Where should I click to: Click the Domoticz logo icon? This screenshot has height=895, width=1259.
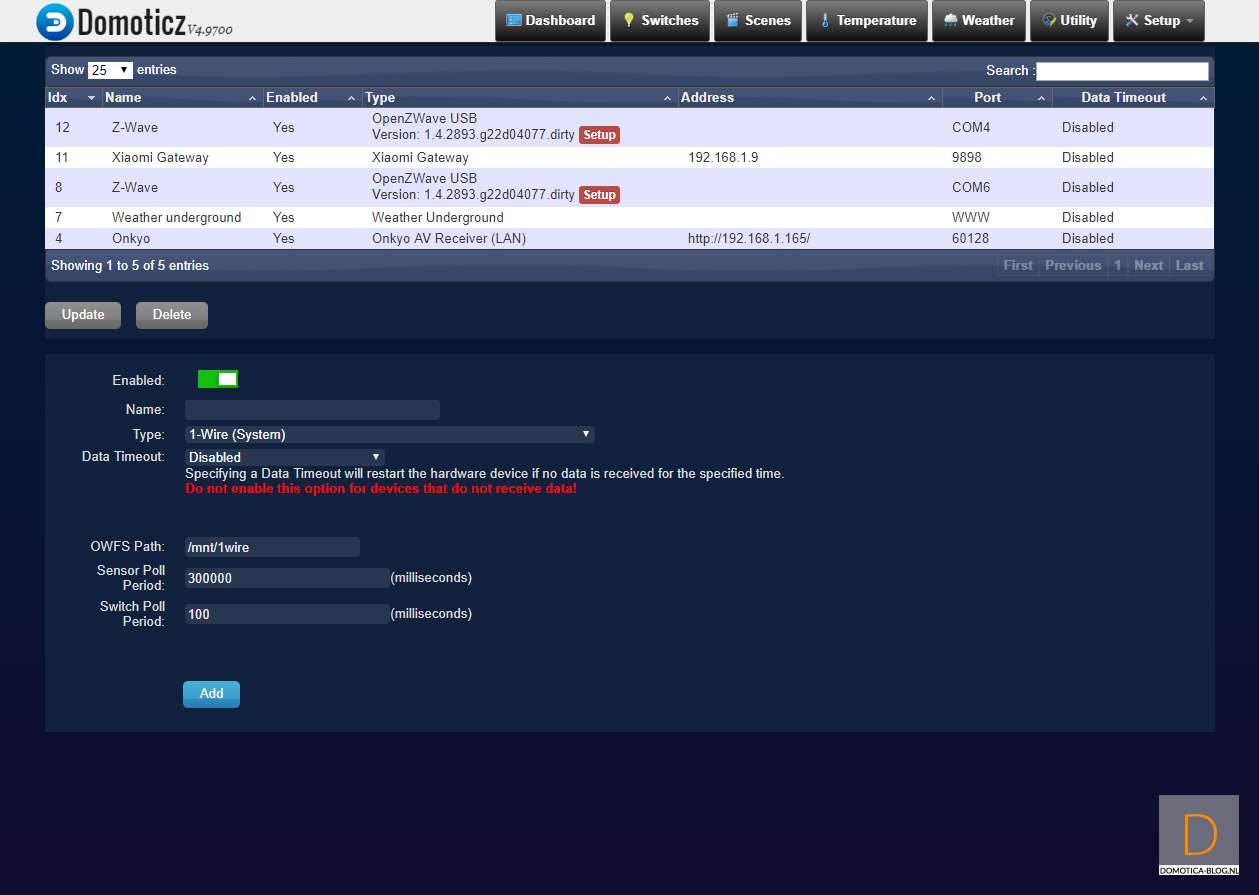point(54,21)
